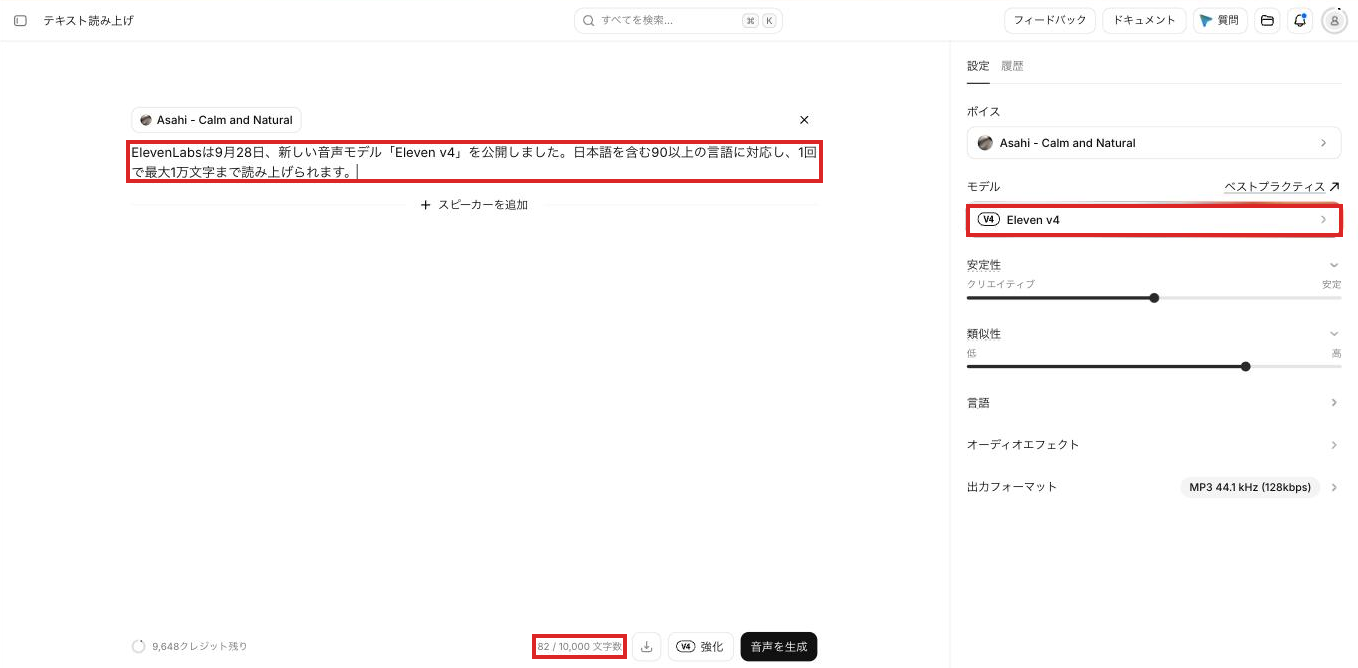Click the V4 強化 enhance button
The width and height of the screenshot is (1358, 668).
(701, 647)
